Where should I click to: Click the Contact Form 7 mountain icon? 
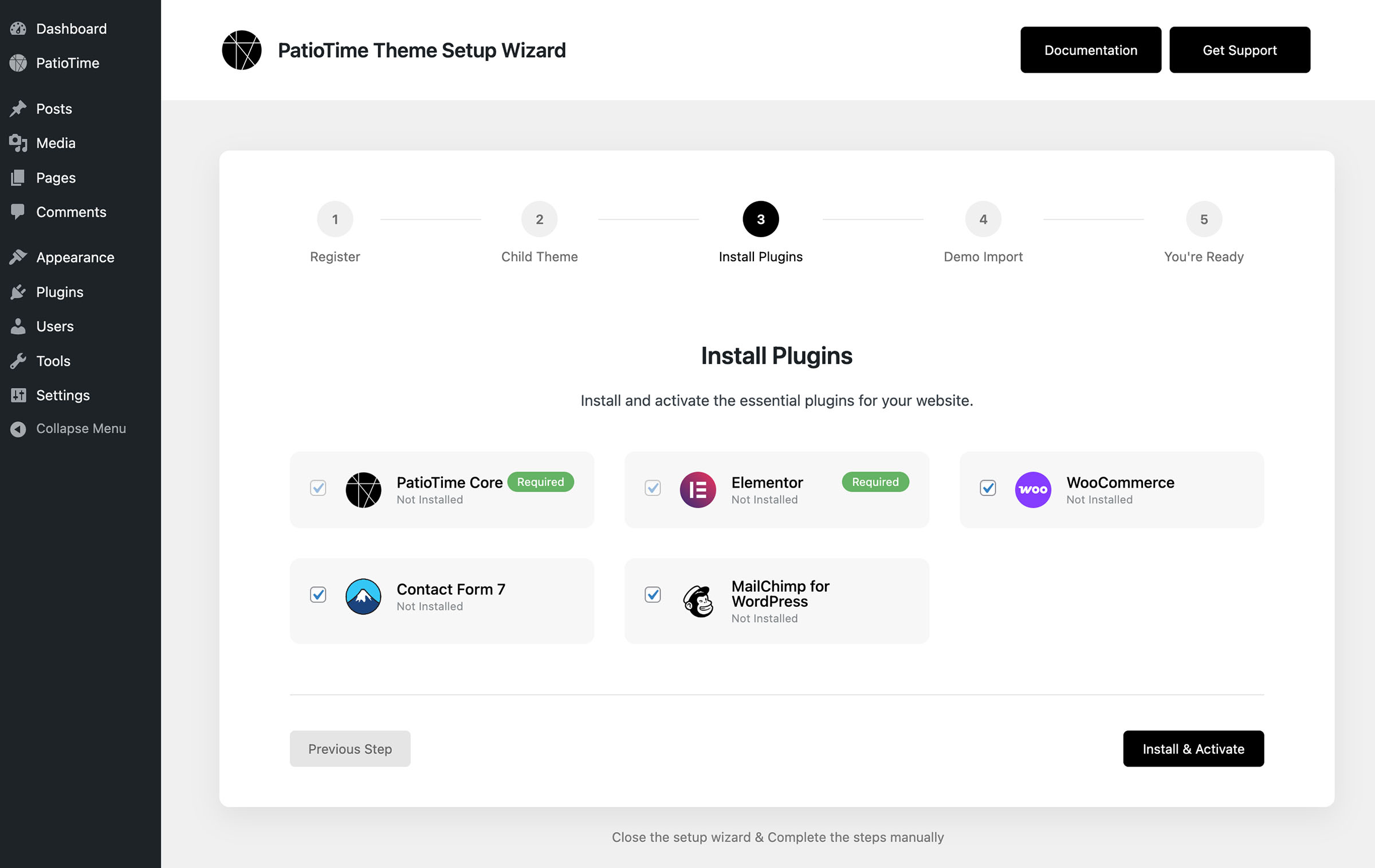click(363, 596)
